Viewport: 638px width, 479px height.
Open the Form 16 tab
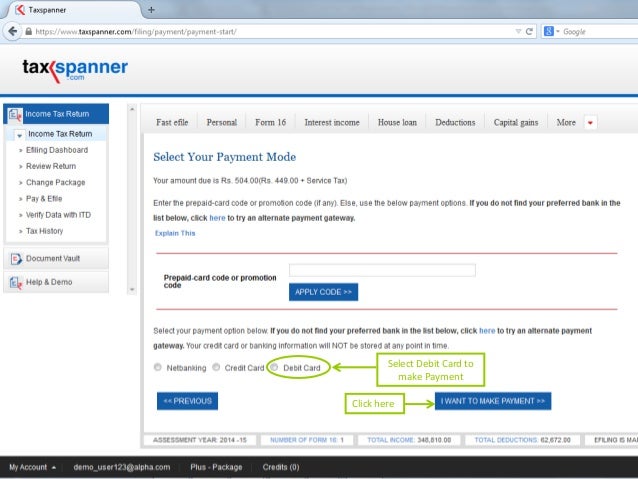[271, 122]
